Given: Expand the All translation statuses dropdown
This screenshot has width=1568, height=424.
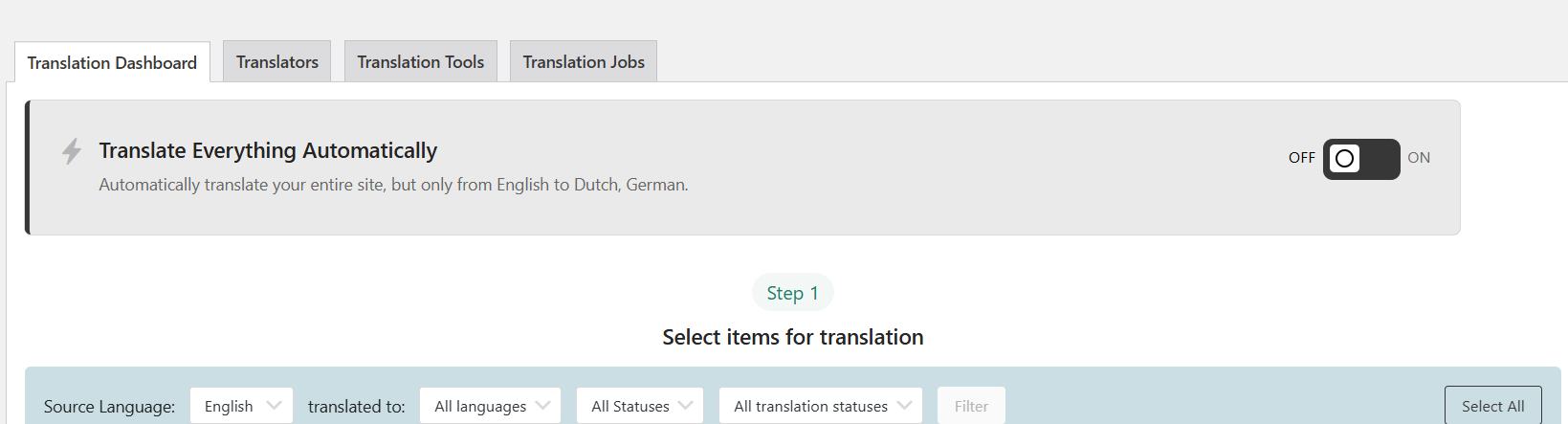Looking at the screenshot, I should 821,406.
